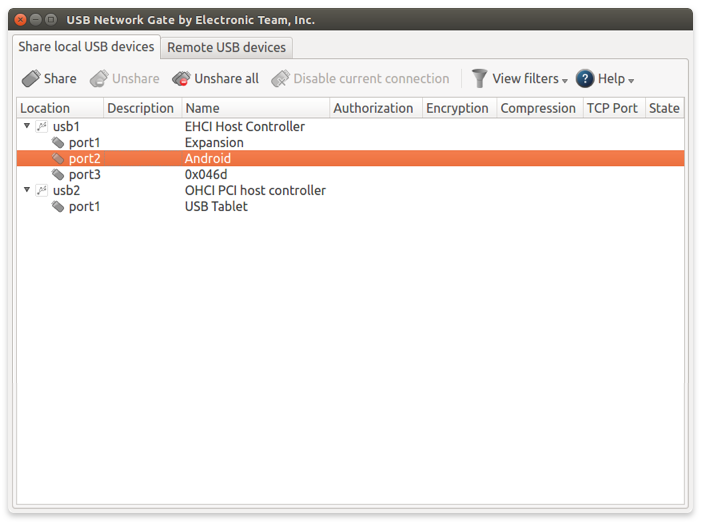Click the Unshare button label

tap(135, 79)
